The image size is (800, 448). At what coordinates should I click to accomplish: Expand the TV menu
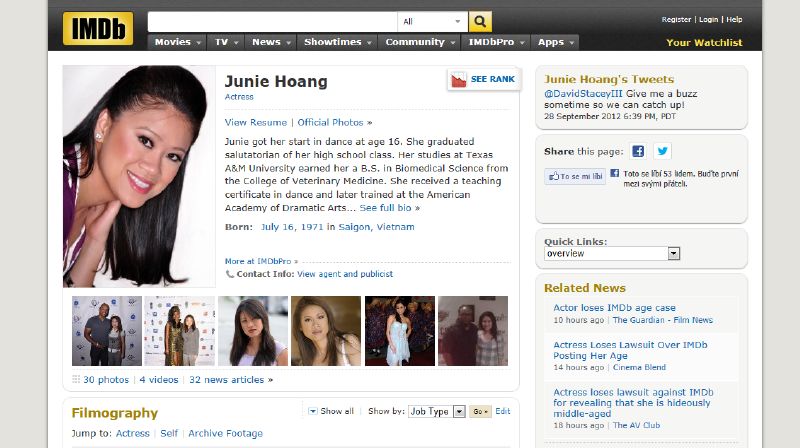pos(227,42)
